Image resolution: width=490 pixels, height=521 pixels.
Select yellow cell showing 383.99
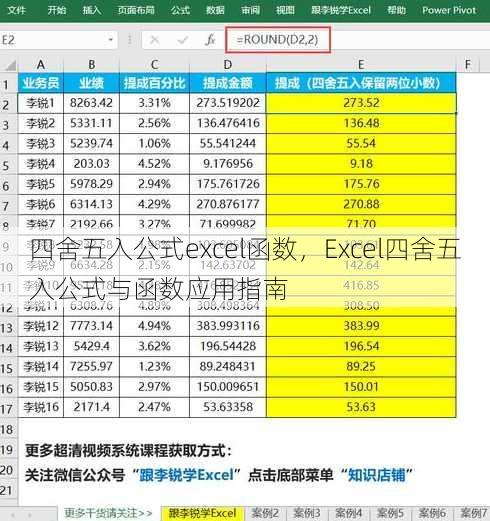click(361, 326)
